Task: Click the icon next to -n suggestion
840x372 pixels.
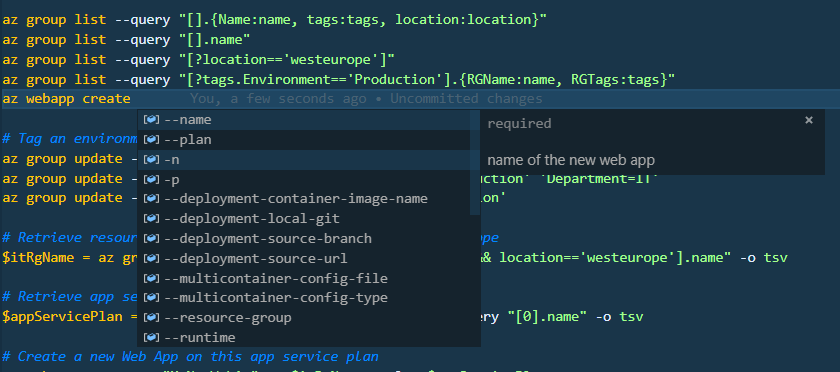Action: coord(152,160)
